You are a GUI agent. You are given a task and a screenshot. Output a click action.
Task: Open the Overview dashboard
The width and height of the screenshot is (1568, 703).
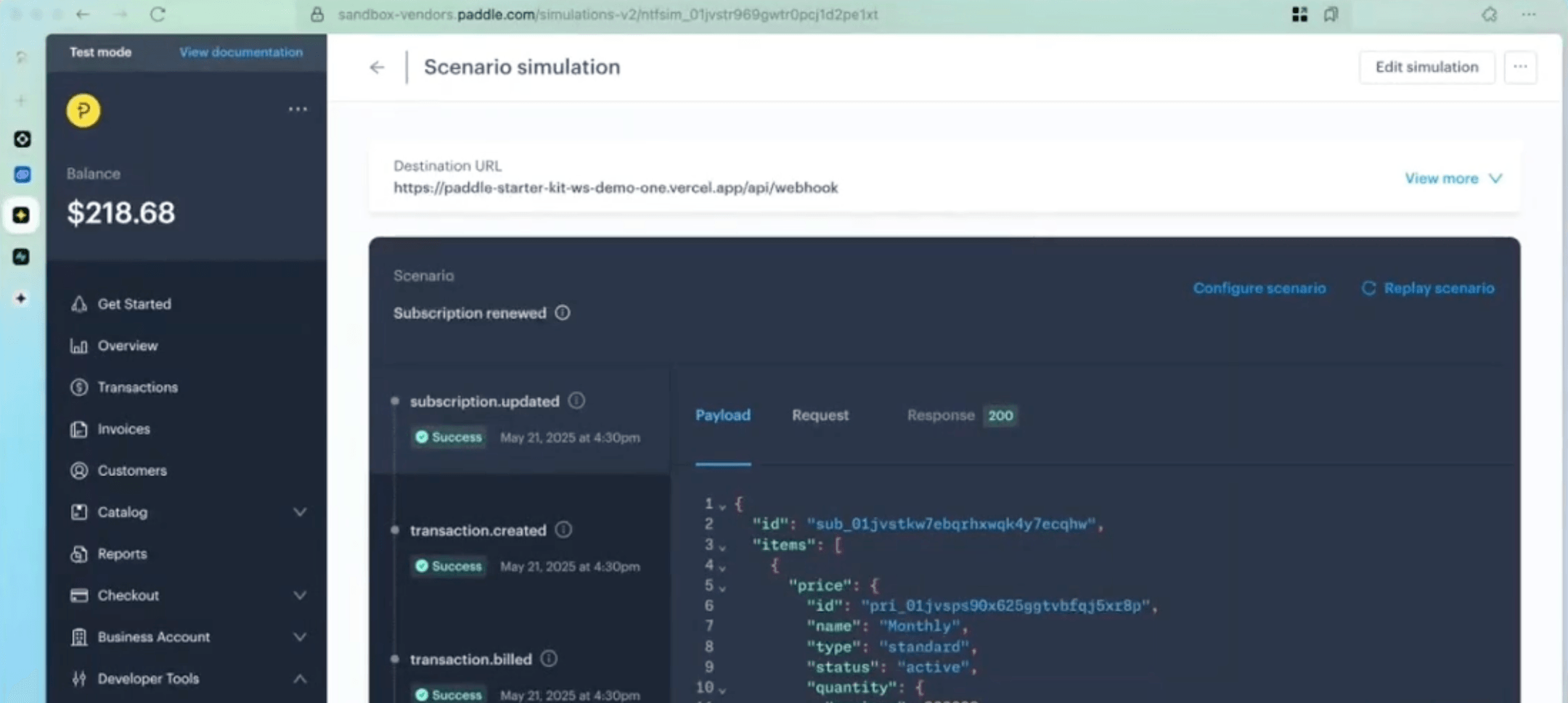pyautogui.click(x=127, y=345)
